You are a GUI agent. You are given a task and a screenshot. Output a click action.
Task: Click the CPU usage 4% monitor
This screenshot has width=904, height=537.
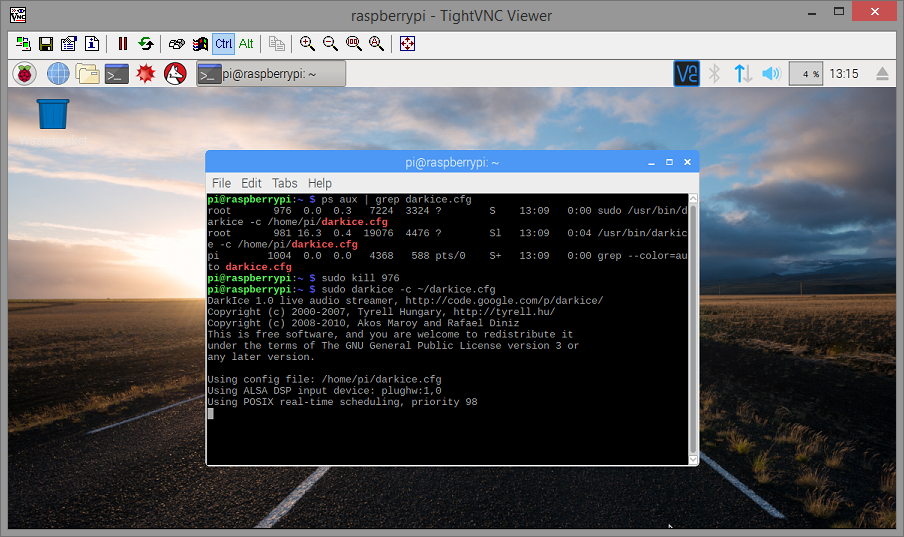pyautogui.click(x=805, y=74)
